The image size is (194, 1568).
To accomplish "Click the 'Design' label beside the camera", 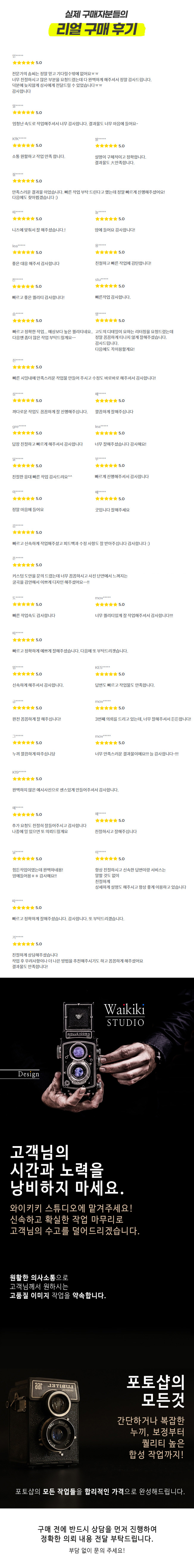I will point(29,1074).
